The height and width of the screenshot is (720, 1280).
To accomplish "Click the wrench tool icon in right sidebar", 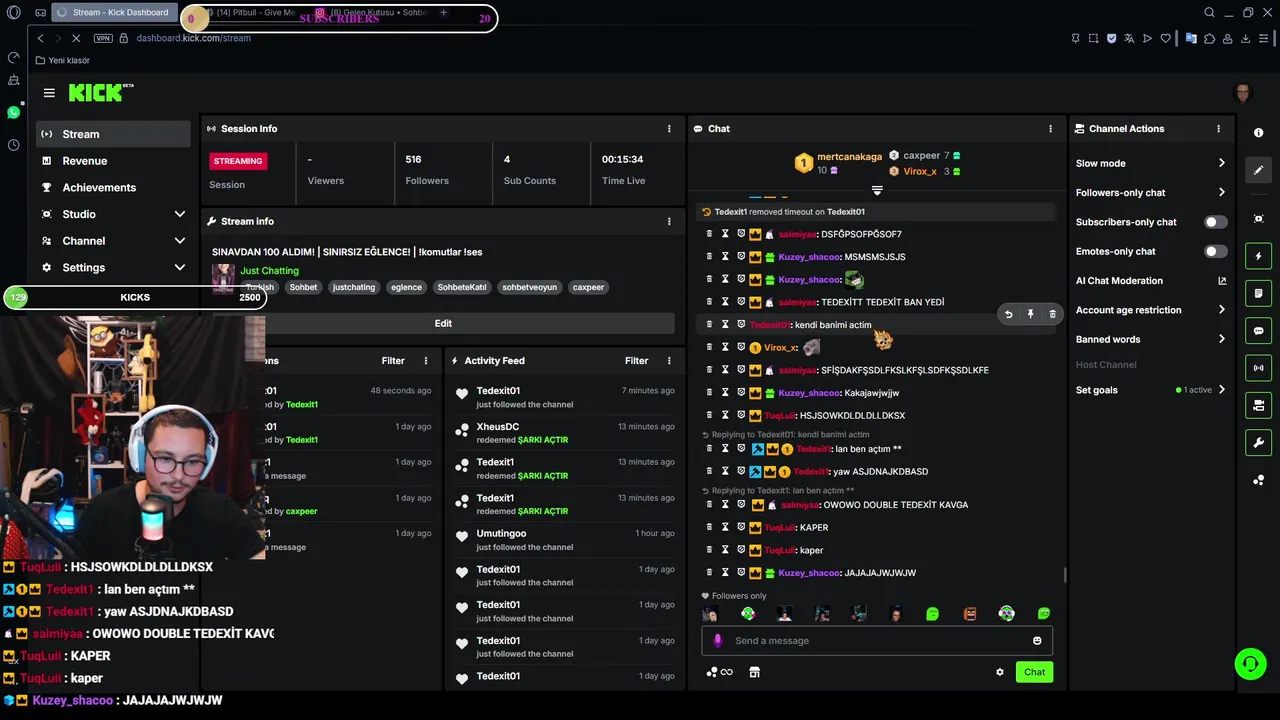I will 1258,443.
